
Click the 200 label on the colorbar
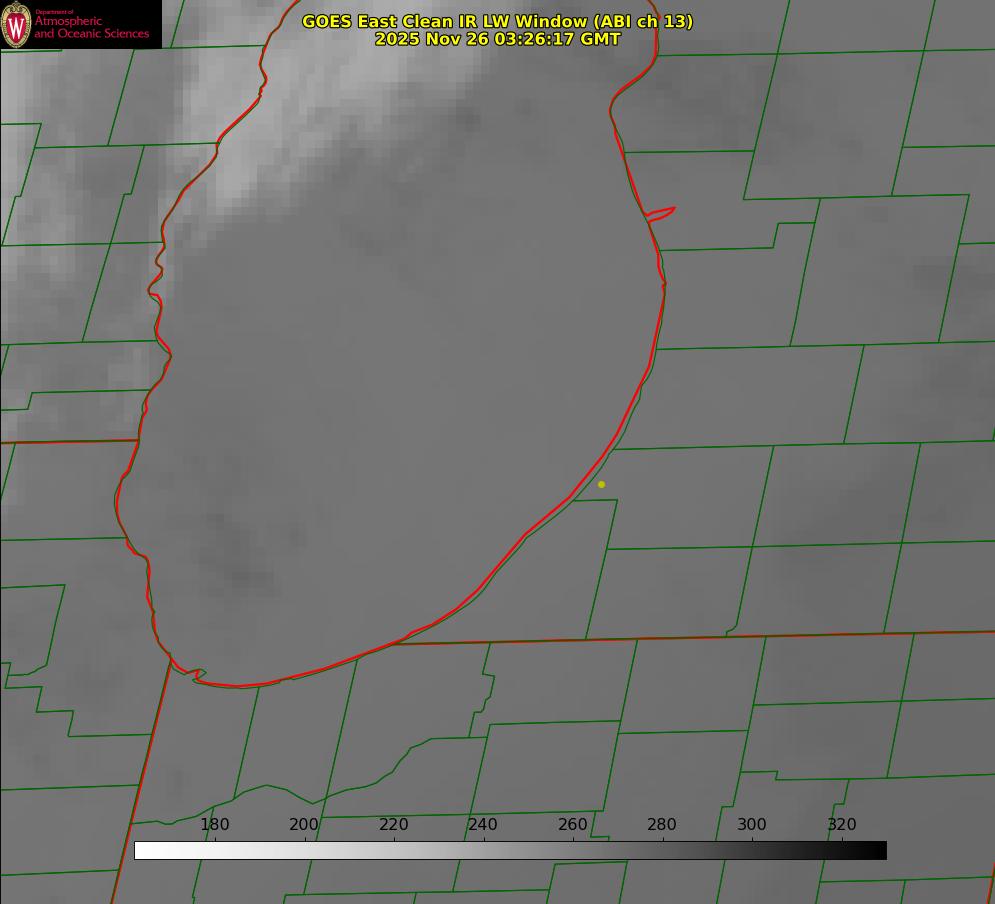click(304, 824)
